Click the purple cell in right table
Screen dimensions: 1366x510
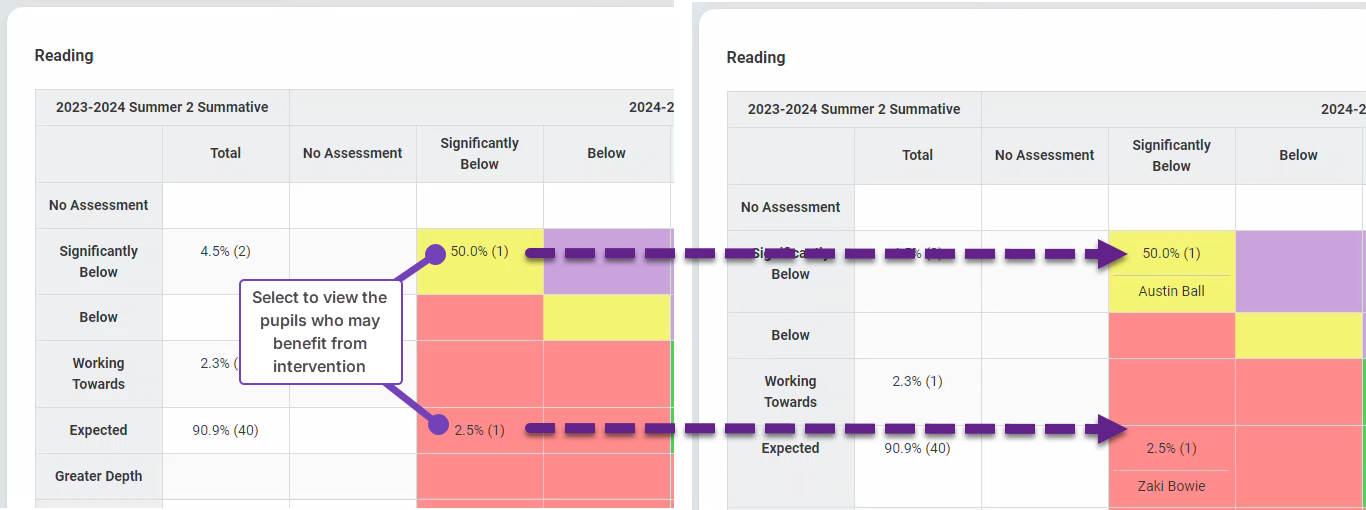pos(1299,270)
